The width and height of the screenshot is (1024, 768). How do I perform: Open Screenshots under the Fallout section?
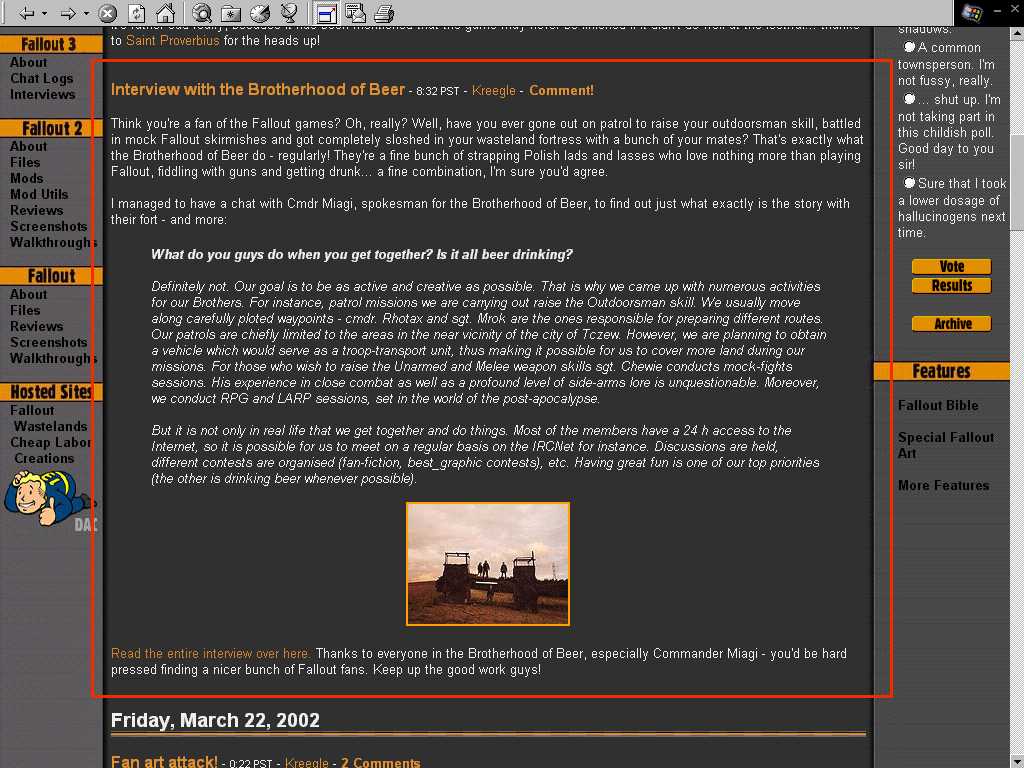tap(49, 342)
